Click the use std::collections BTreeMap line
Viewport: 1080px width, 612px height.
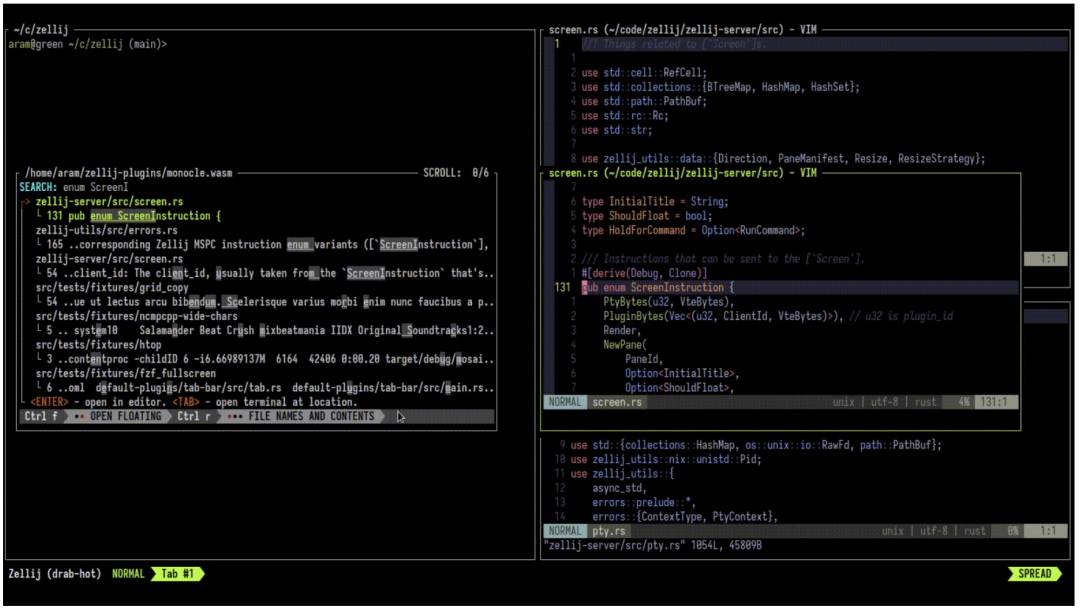[x=720, y=87]
